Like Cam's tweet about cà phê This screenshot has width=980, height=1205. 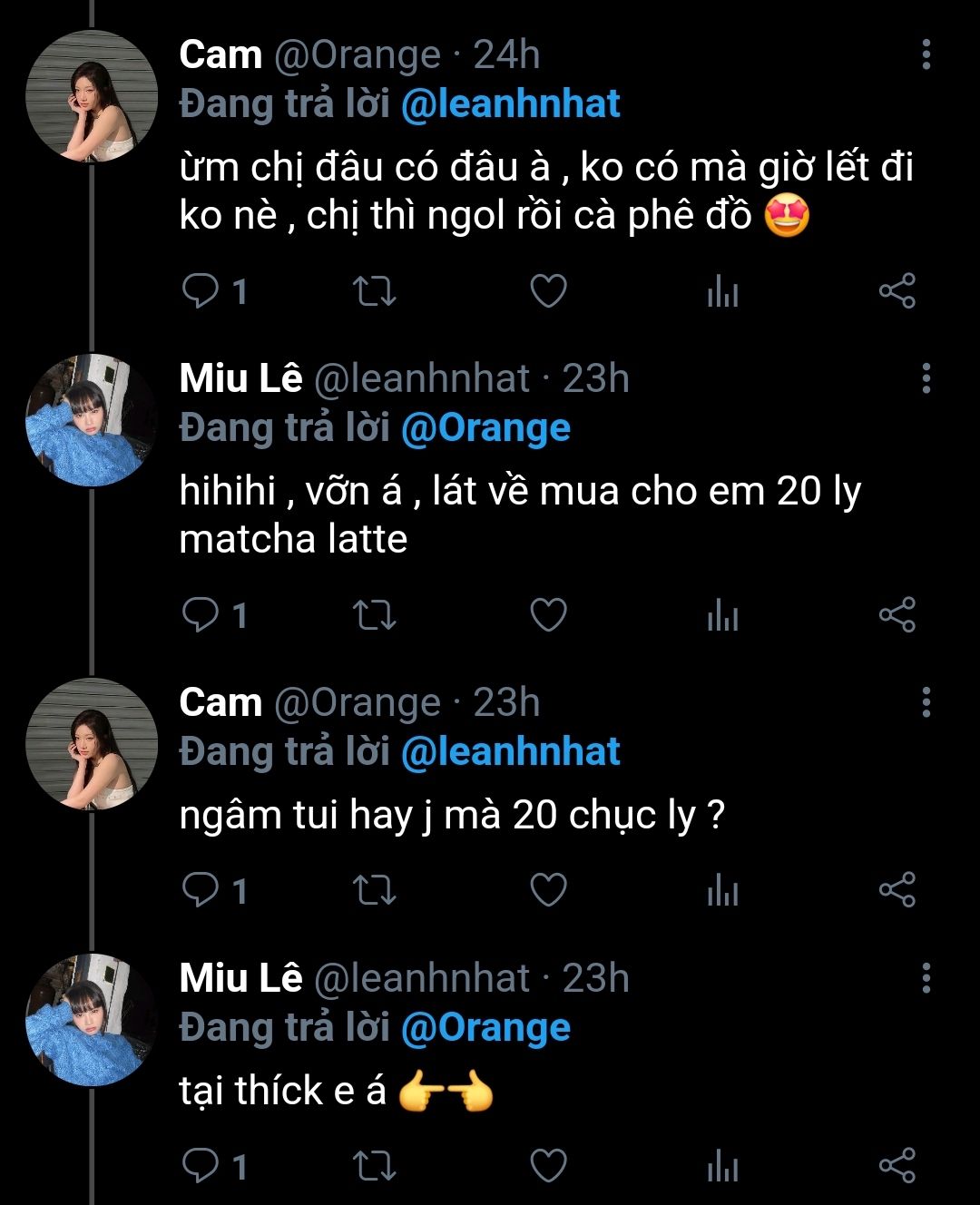(x=548, y=291)
